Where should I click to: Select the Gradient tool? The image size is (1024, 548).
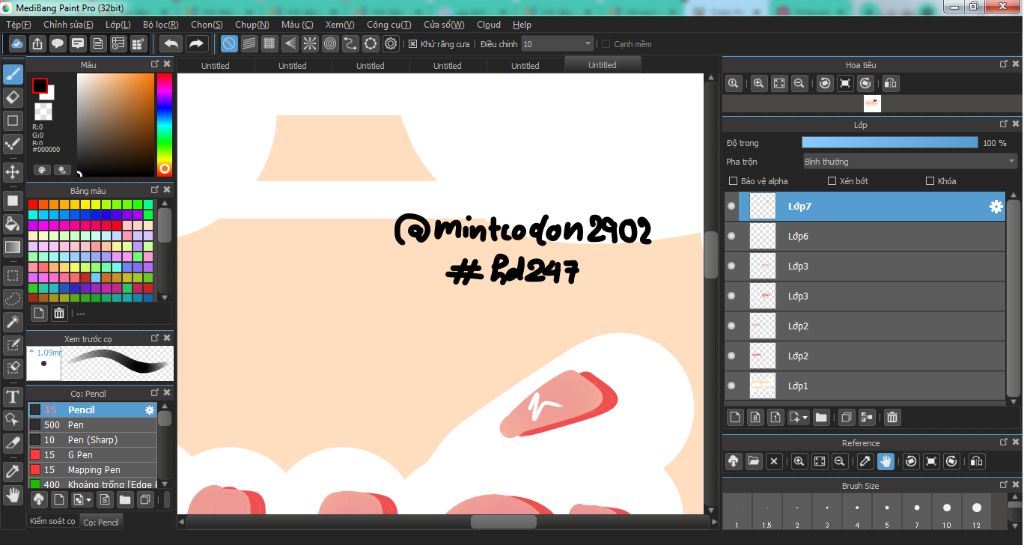pos(12,247)
